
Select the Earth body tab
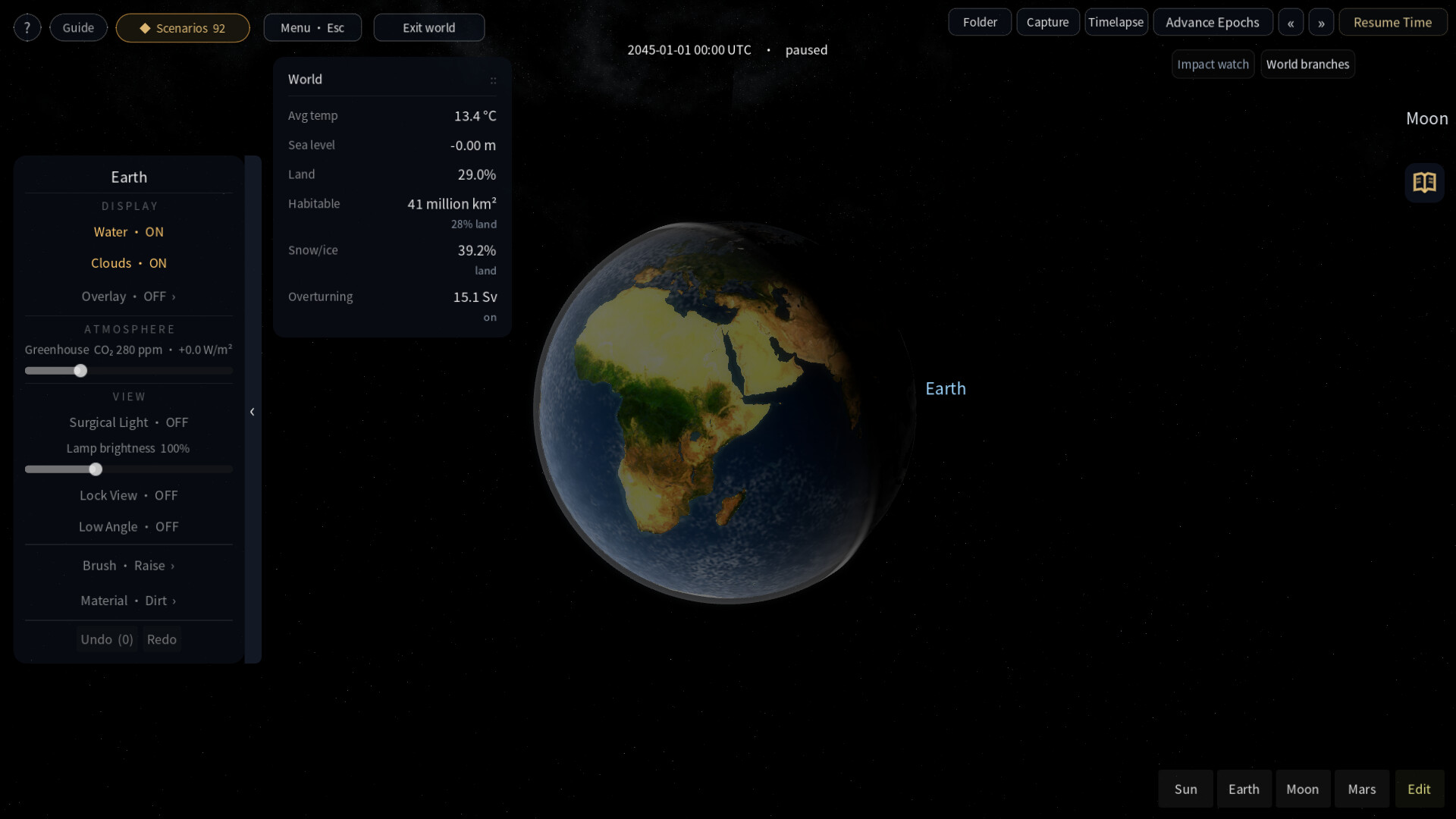[1244, 789]
